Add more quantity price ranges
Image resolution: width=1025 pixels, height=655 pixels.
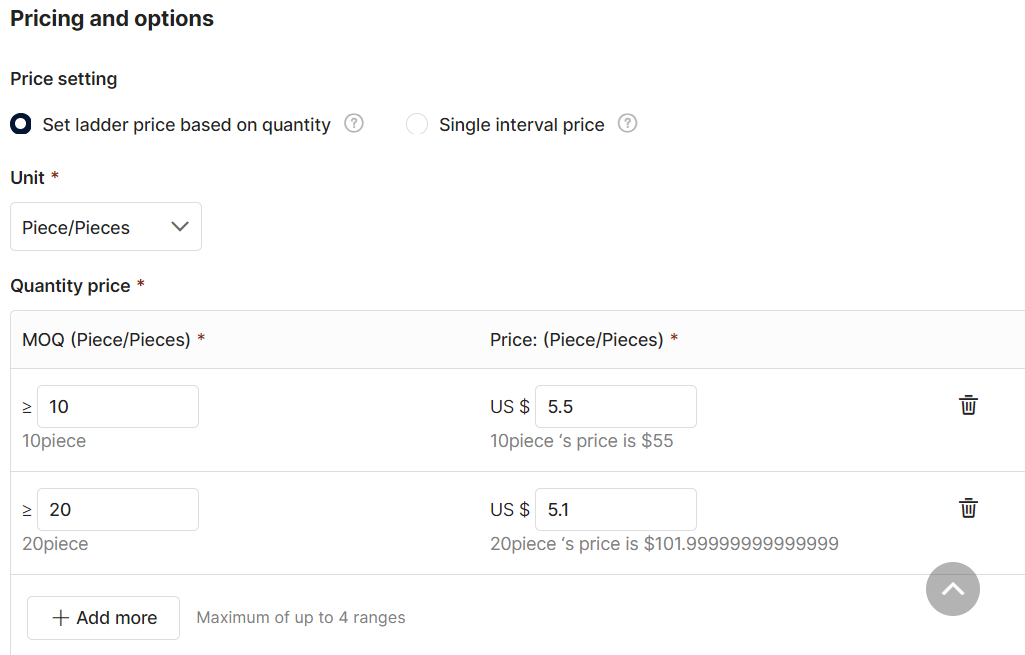click(x=103, y=618)
